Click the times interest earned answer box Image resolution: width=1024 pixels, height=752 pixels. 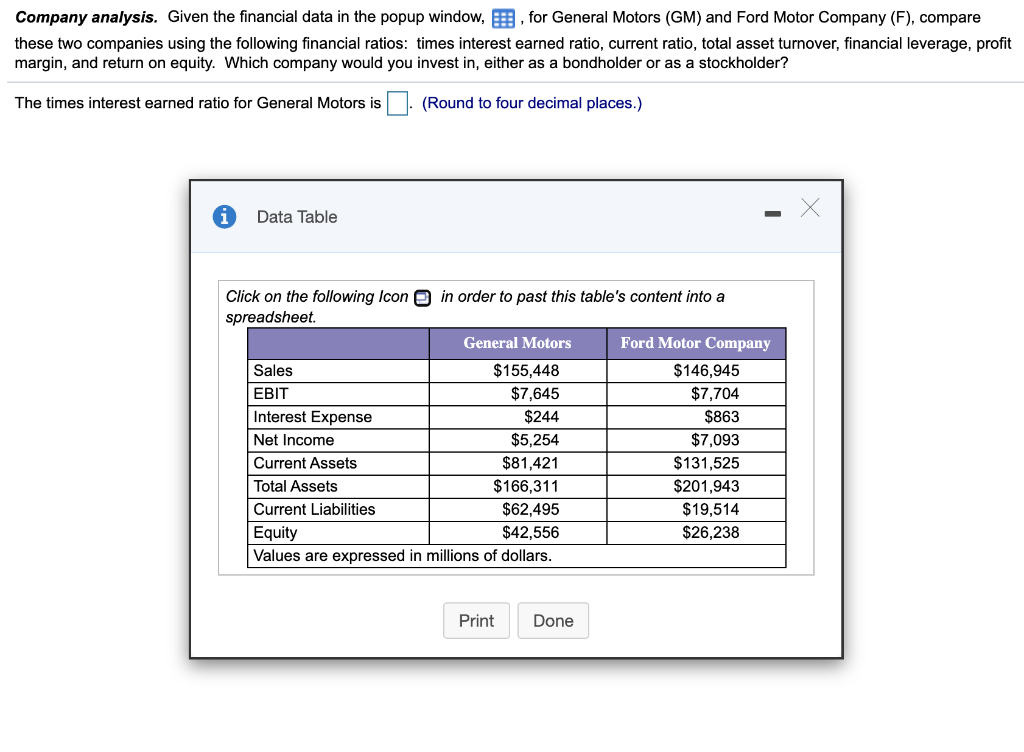pyautogui.click(x=397, y=103)
